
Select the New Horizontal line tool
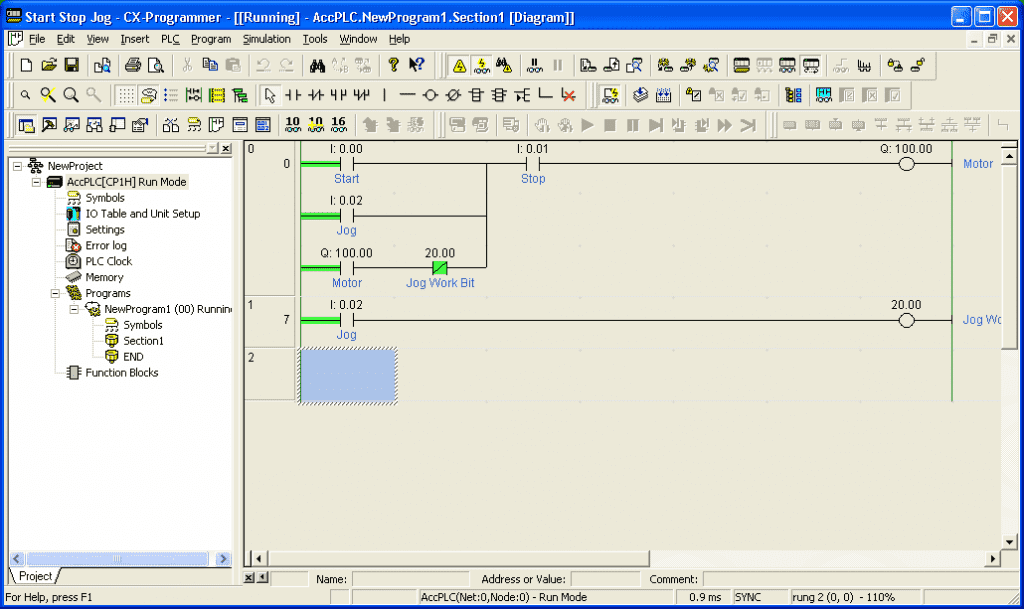406,95
